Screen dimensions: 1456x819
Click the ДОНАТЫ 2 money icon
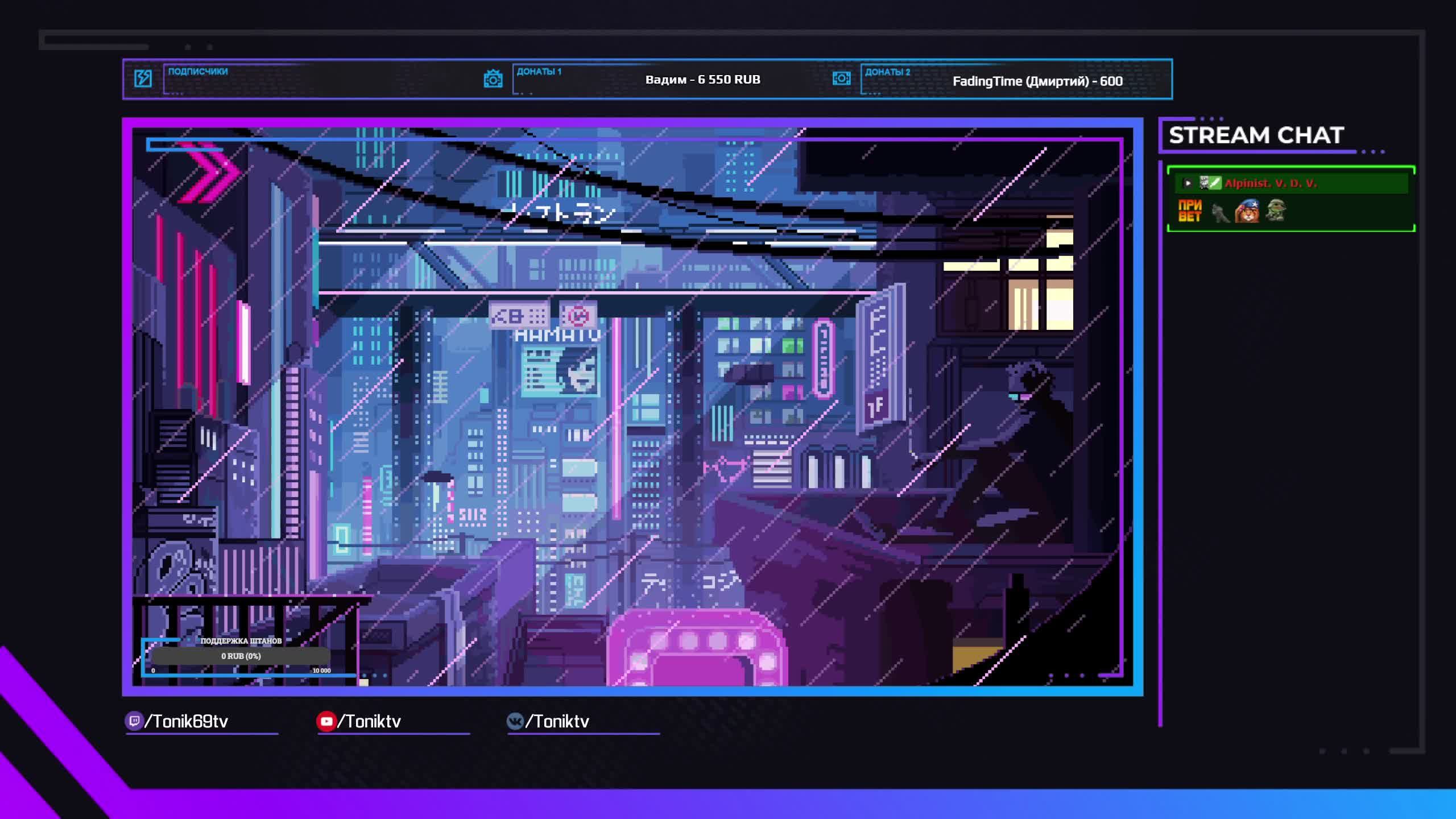click(841, 78)
